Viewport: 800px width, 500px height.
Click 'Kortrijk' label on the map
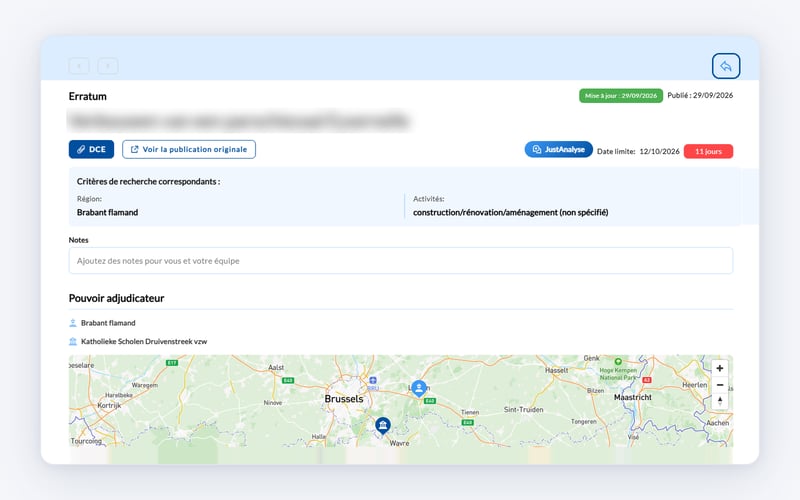tap(109, 405)
